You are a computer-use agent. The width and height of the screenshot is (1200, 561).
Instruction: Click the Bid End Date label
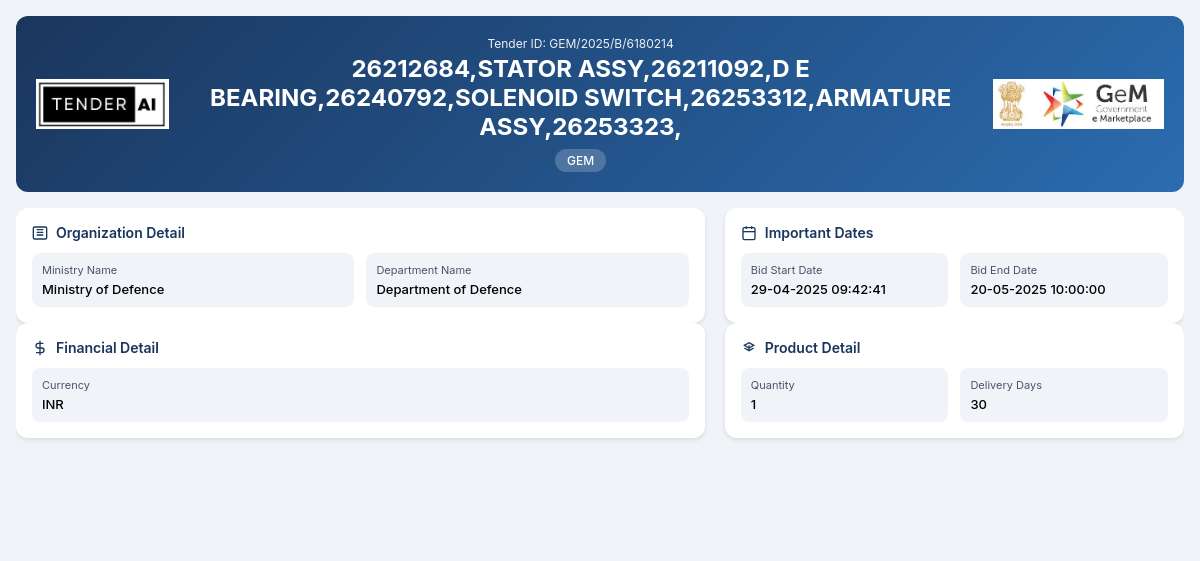(x=1004, y=270)
